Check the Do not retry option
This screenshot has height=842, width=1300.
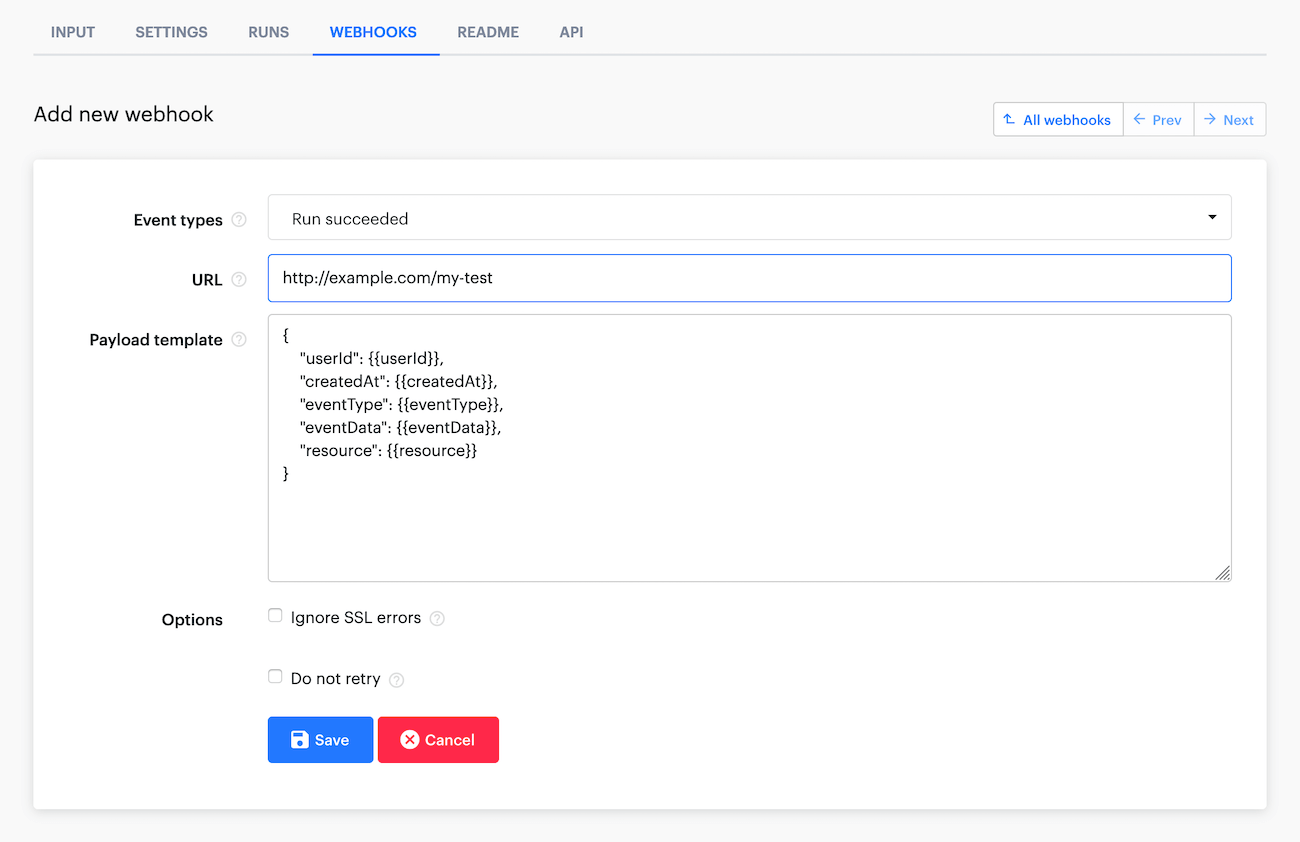(275, 676)
